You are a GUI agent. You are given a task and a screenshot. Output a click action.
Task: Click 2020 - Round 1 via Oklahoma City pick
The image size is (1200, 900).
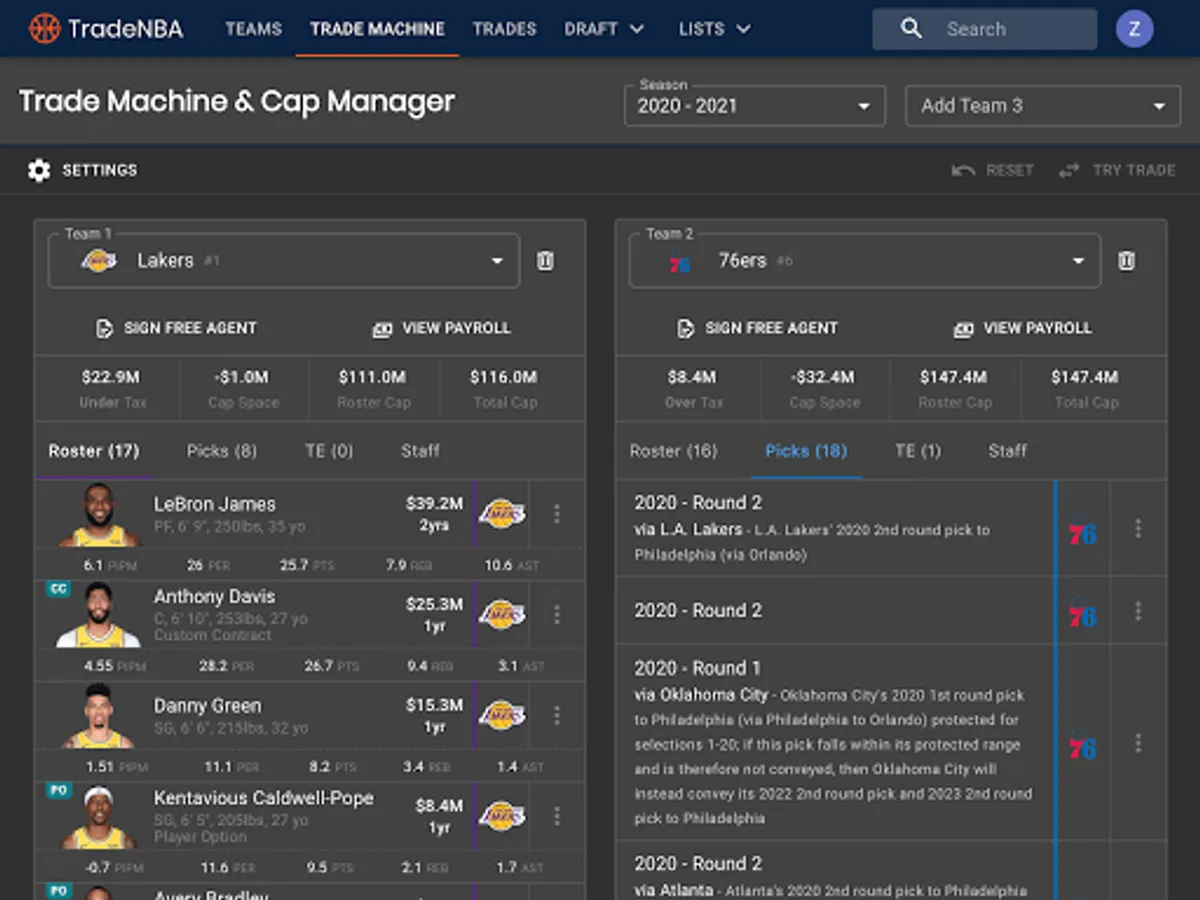835,743
